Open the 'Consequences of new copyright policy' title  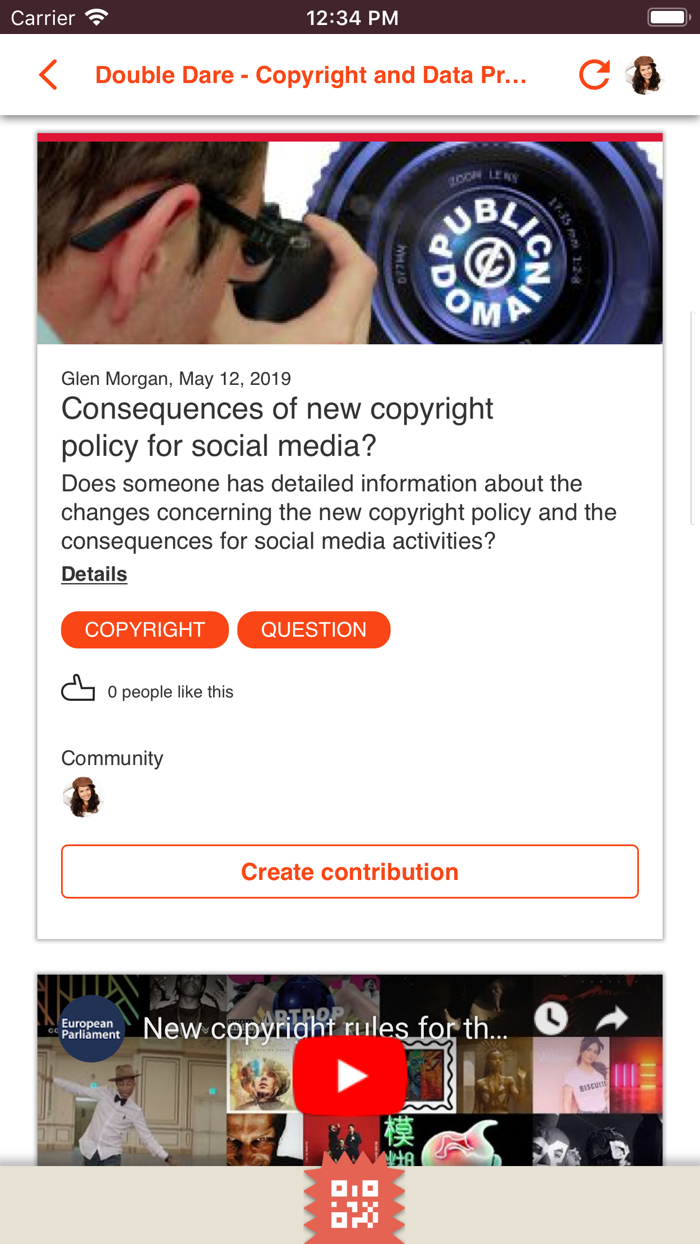[x=277, y=426]
